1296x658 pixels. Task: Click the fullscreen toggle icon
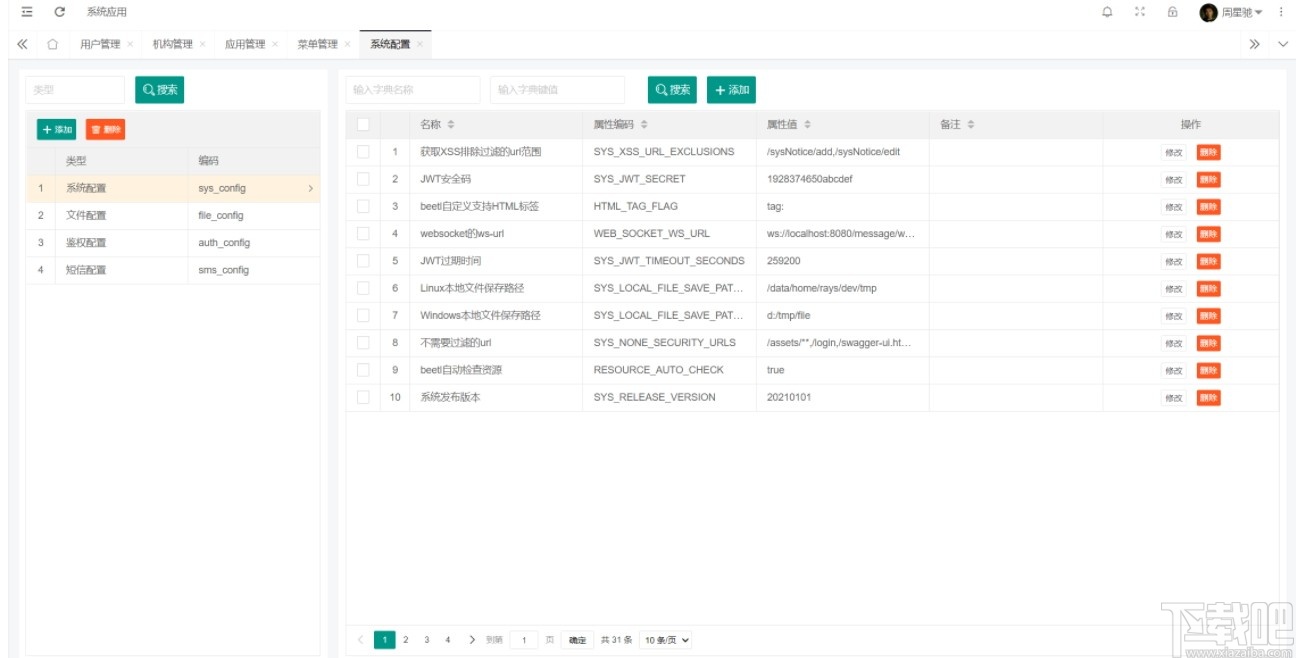(1139, 11)
